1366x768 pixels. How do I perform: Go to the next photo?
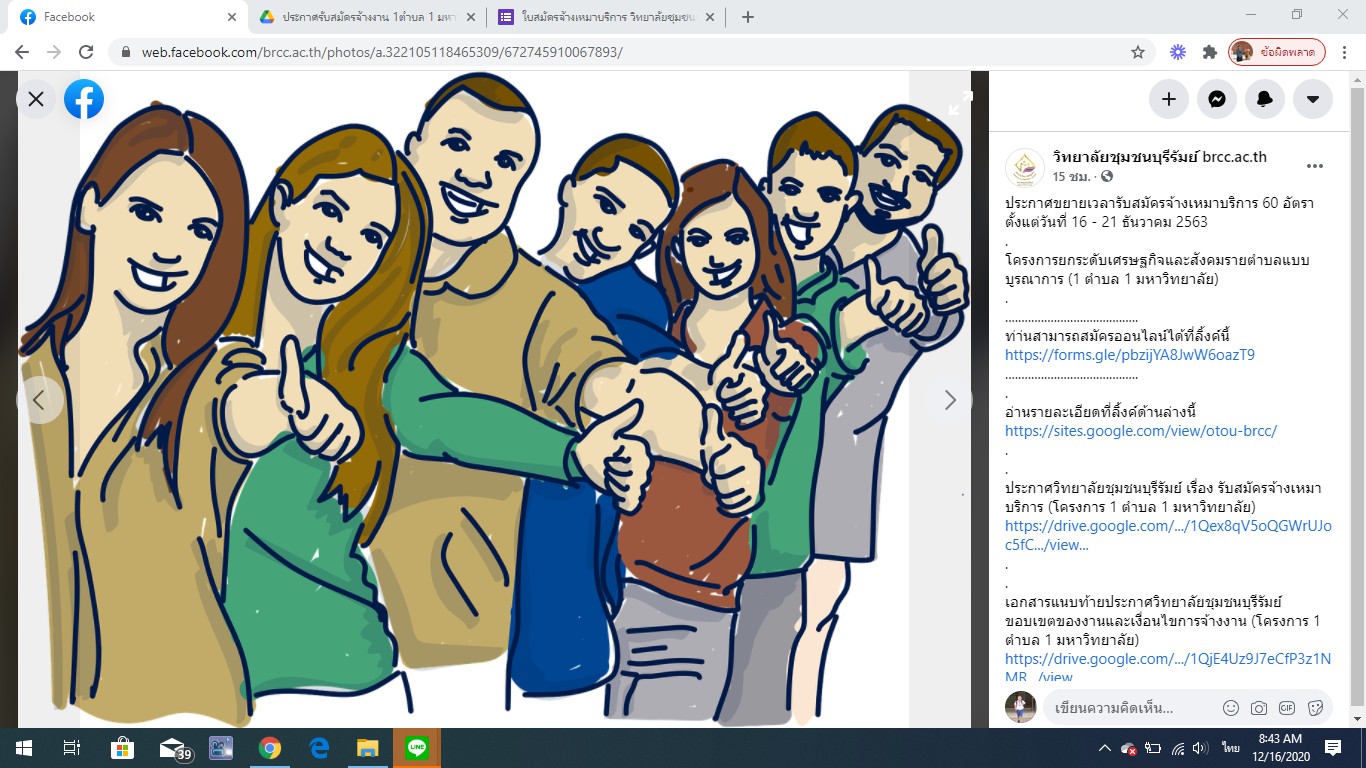coord(949,400)
